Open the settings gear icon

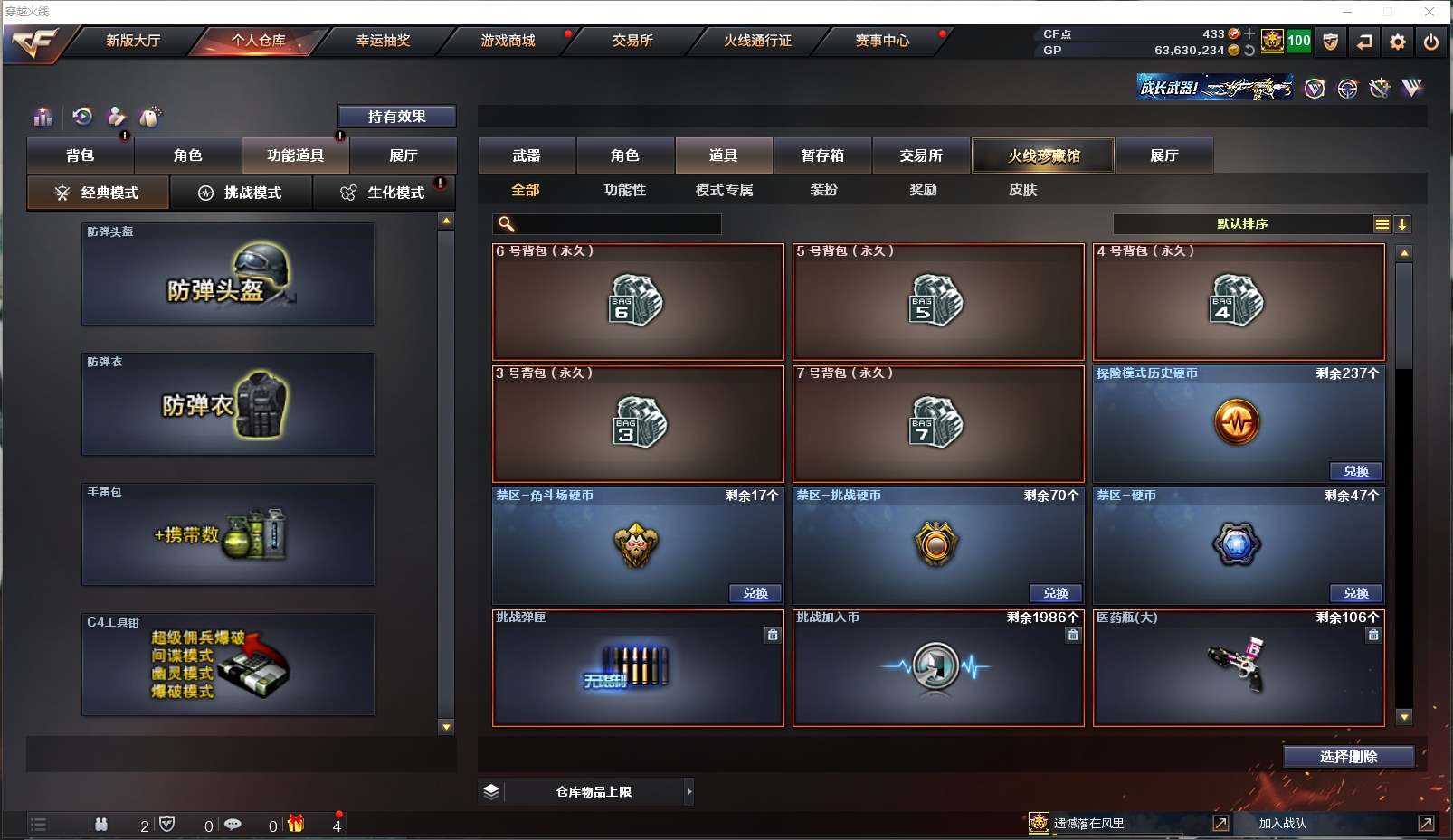[x=1398, y=42]
